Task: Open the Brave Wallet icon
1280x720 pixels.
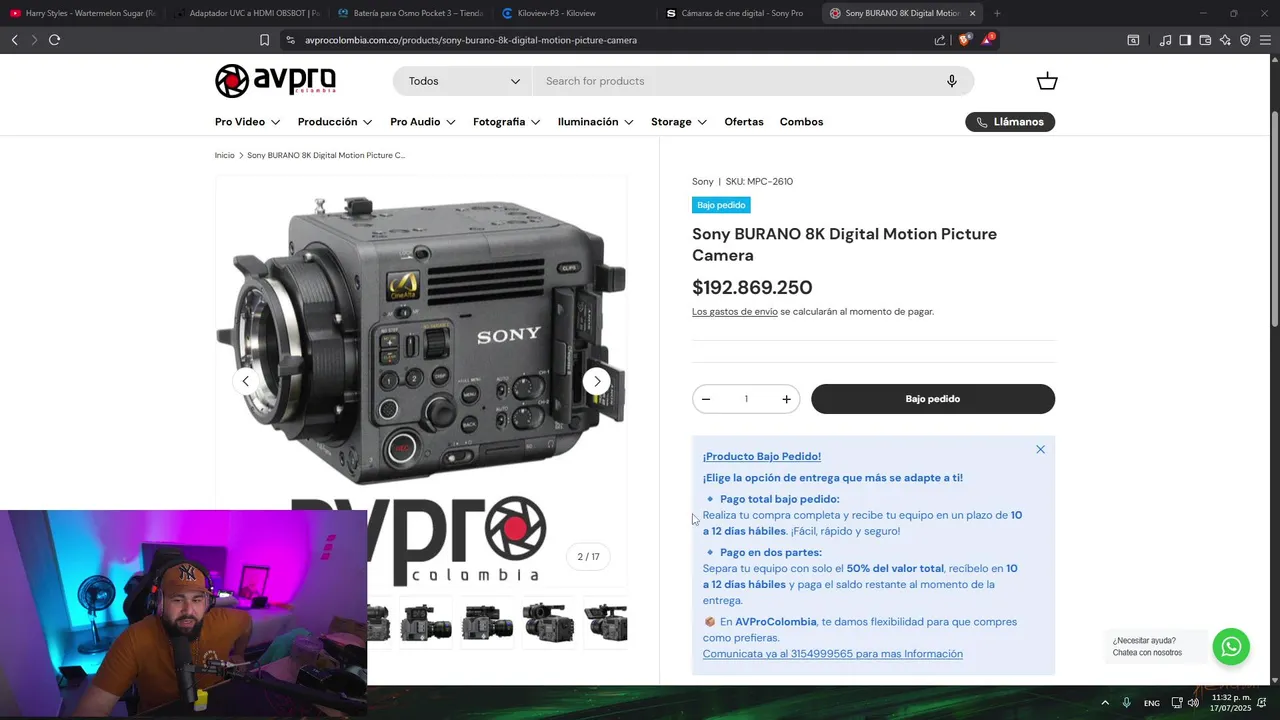Action: click(x=1205, y=40)
